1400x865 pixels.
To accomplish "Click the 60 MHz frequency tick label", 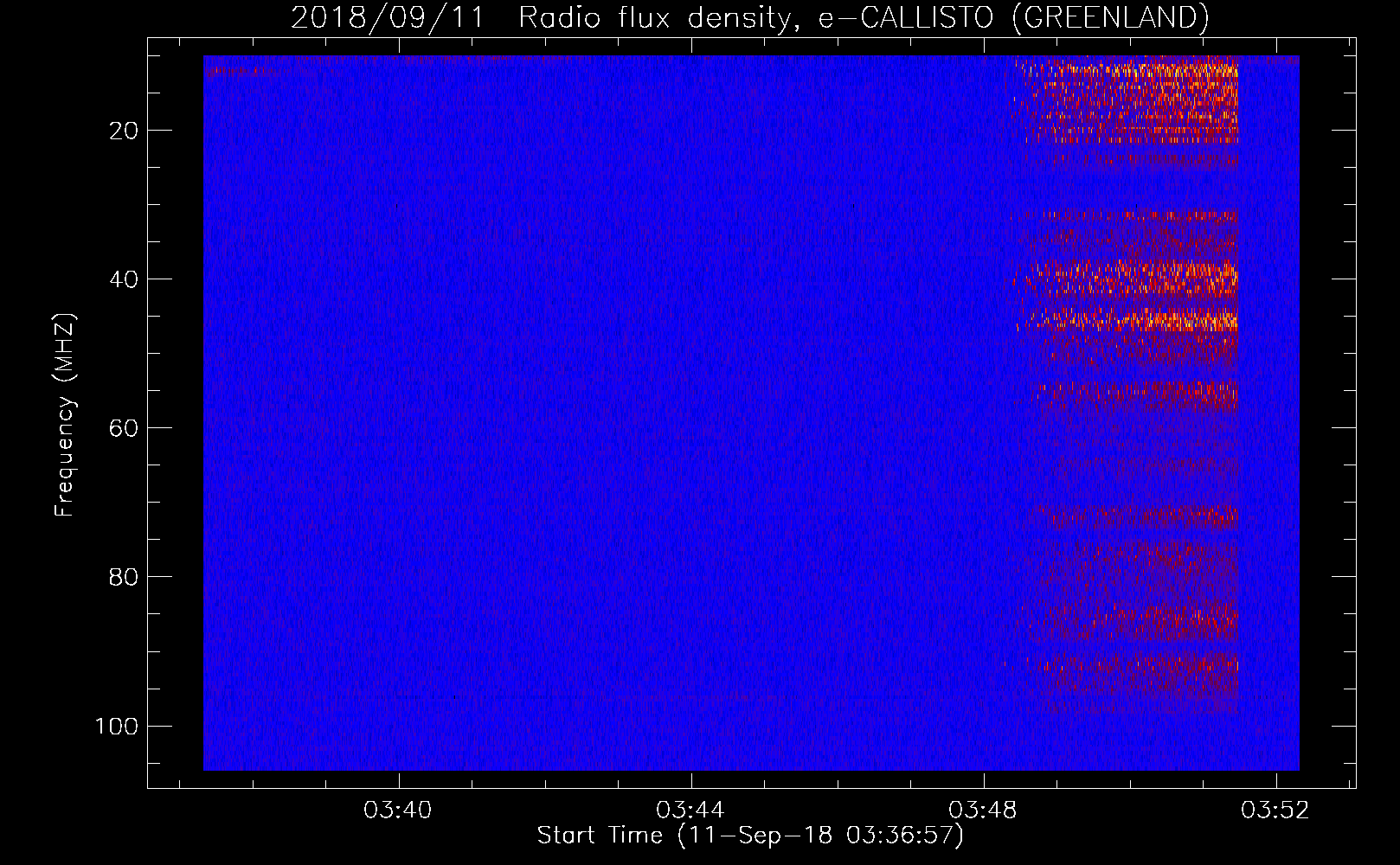I will [x=124, y=428].
